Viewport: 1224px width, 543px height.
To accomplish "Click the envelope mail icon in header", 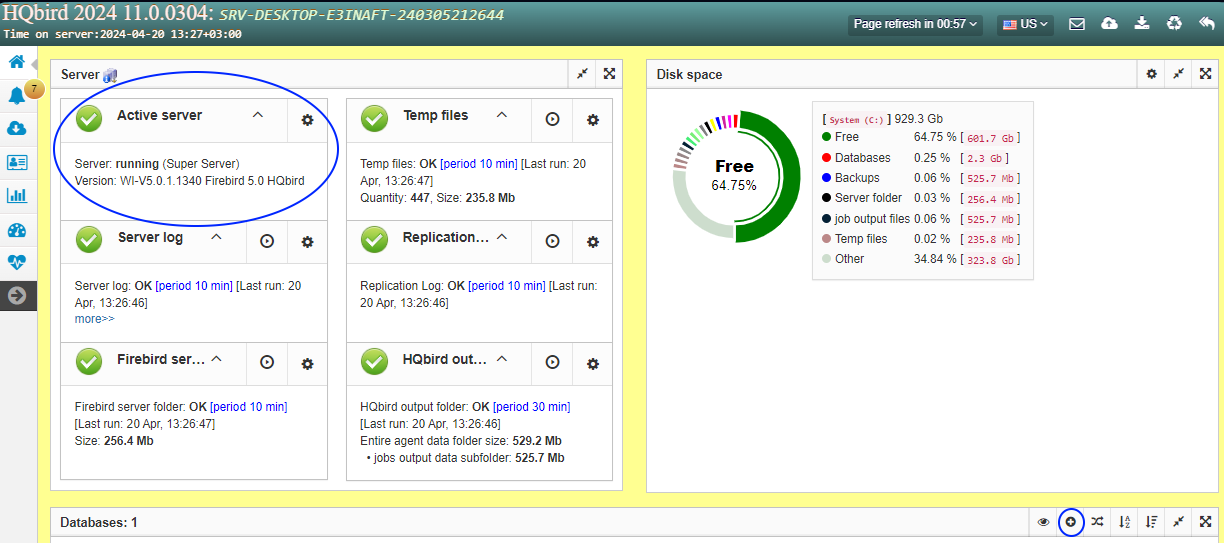I will (x=1077, y=24).
